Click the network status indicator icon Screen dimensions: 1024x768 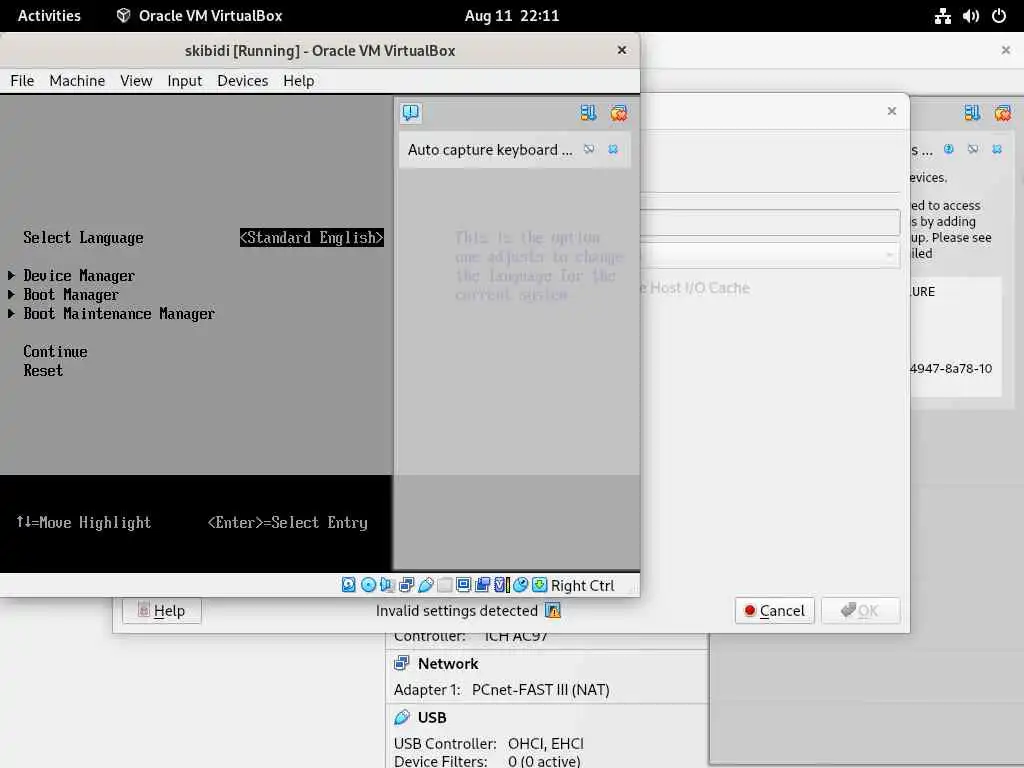pyautogui.click(x=406, y=584)
